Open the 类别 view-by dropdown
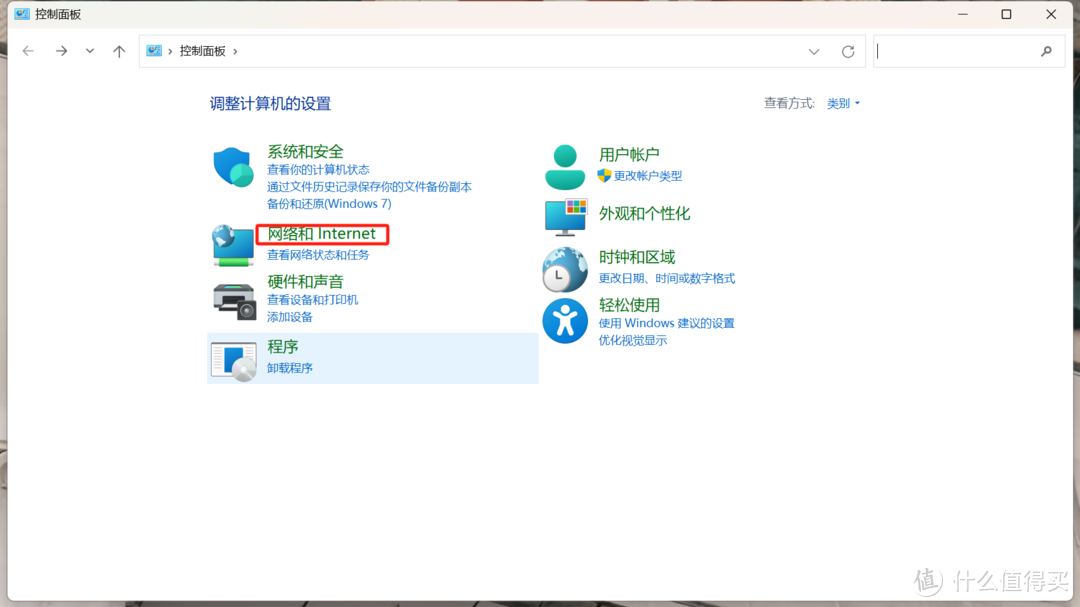 click(843, 103)
